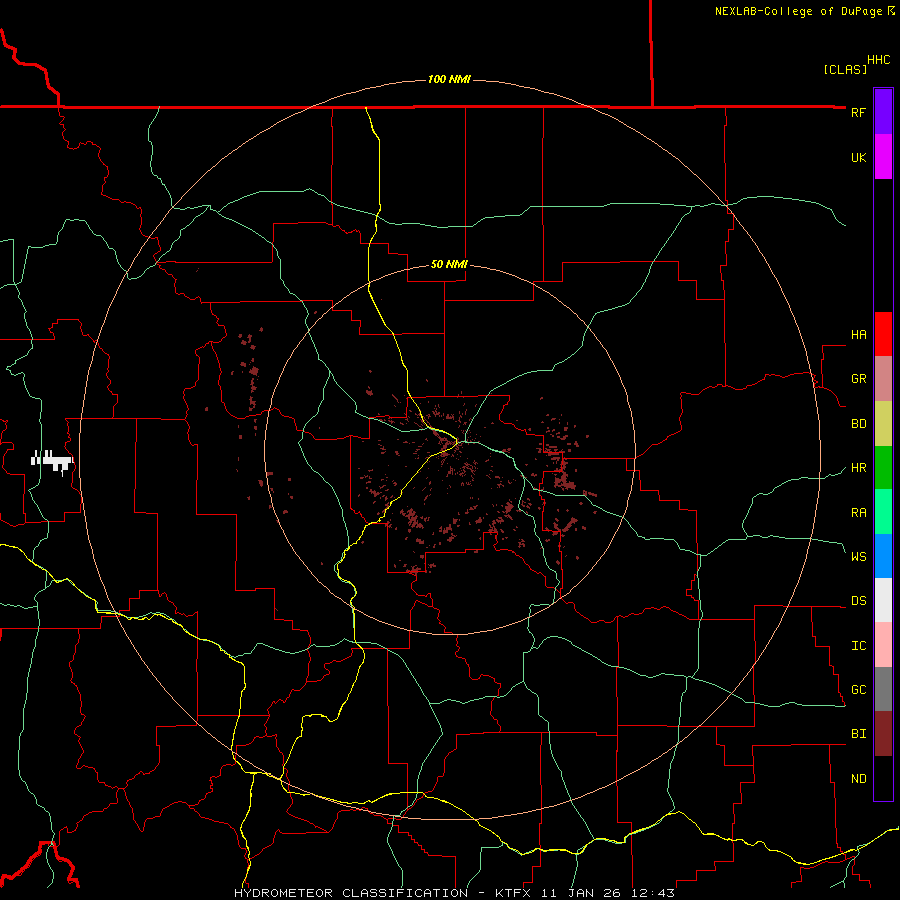
Task: Click the ND legend label
Action: (x=858, y=779)
